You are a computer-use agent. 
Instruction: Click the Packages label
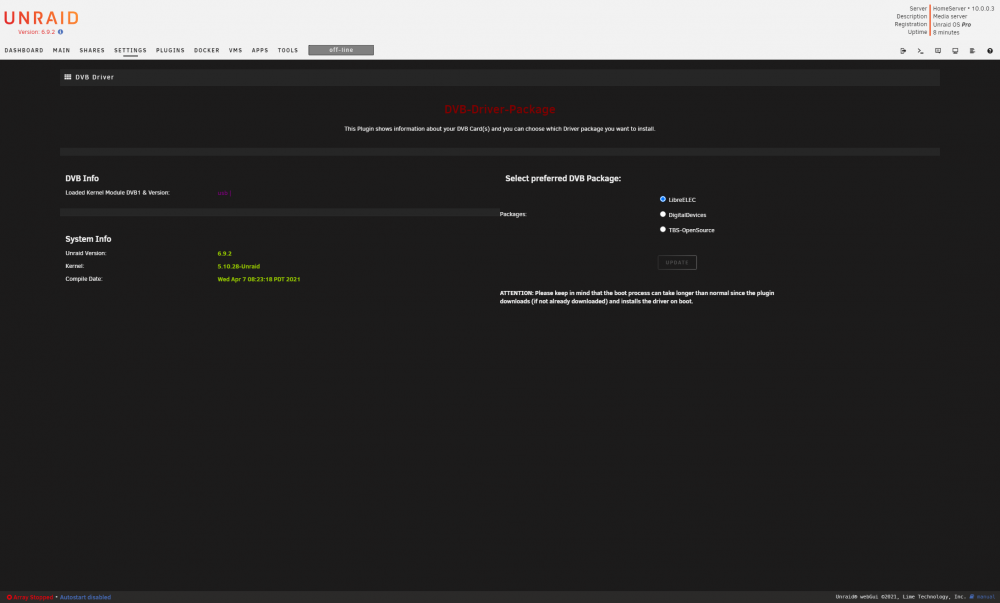[x=513, y=214]
